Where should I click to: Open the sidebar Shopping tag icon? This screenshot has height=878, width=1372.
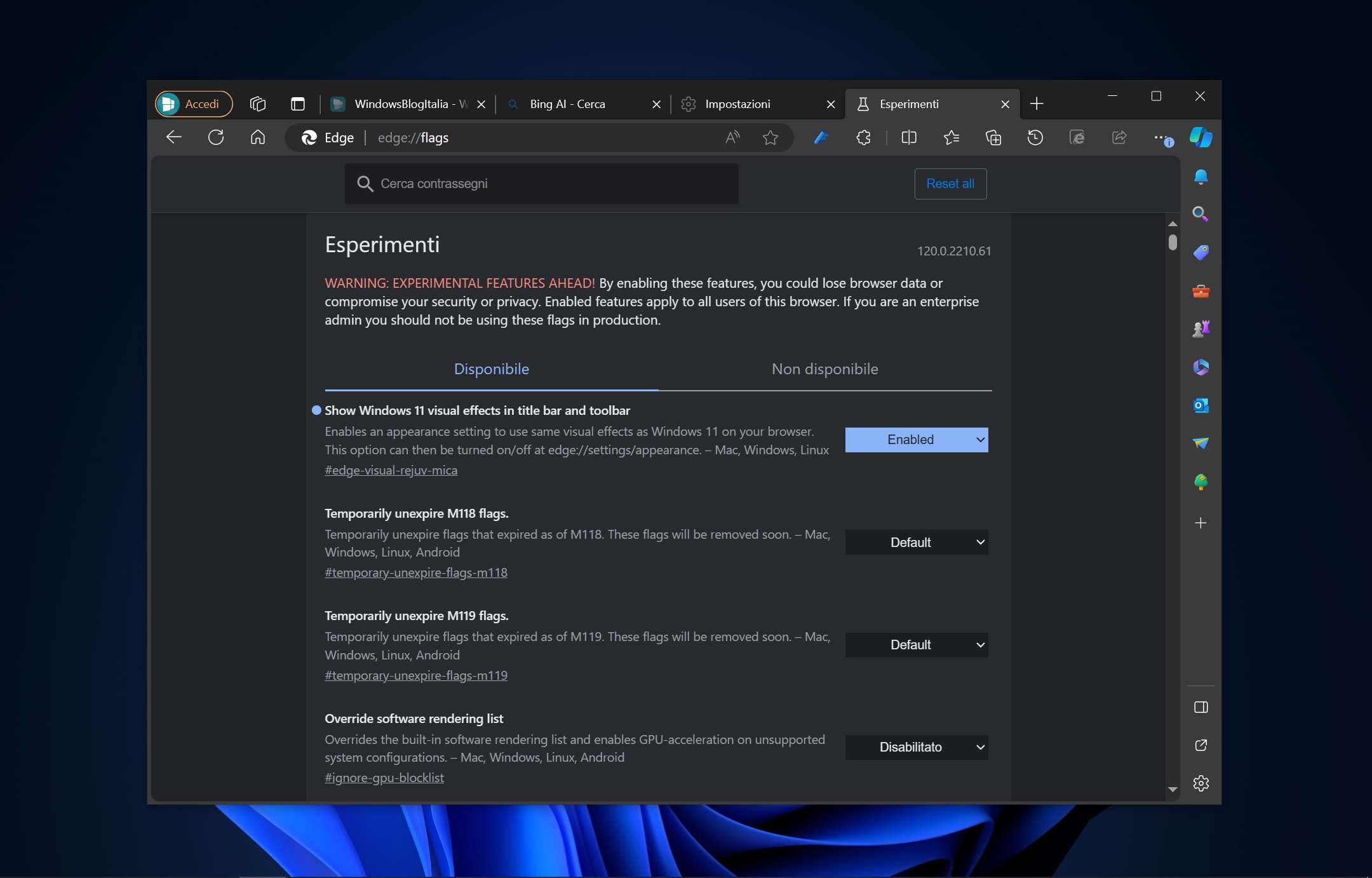1200,253
